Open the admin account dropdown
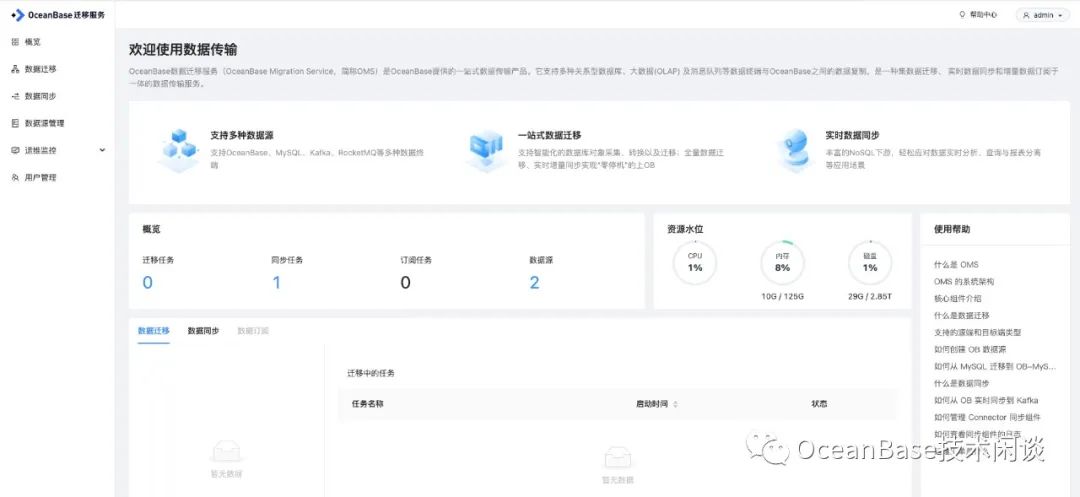 click(1042, 15)
